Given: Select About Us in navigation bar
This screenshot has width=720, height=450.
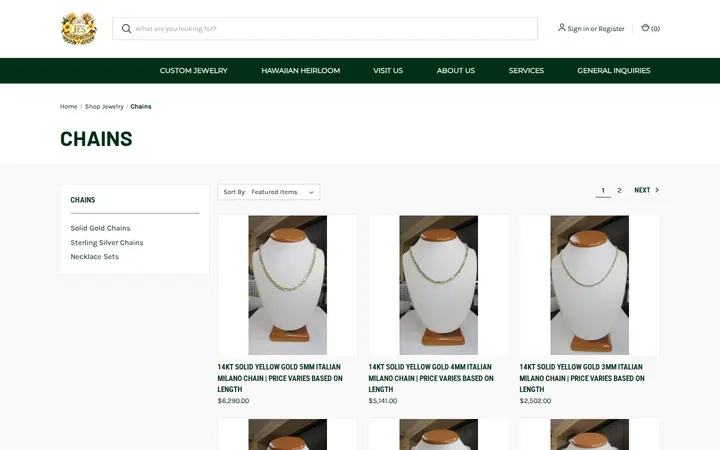Looking at the screenshot, I should (456, 71).
